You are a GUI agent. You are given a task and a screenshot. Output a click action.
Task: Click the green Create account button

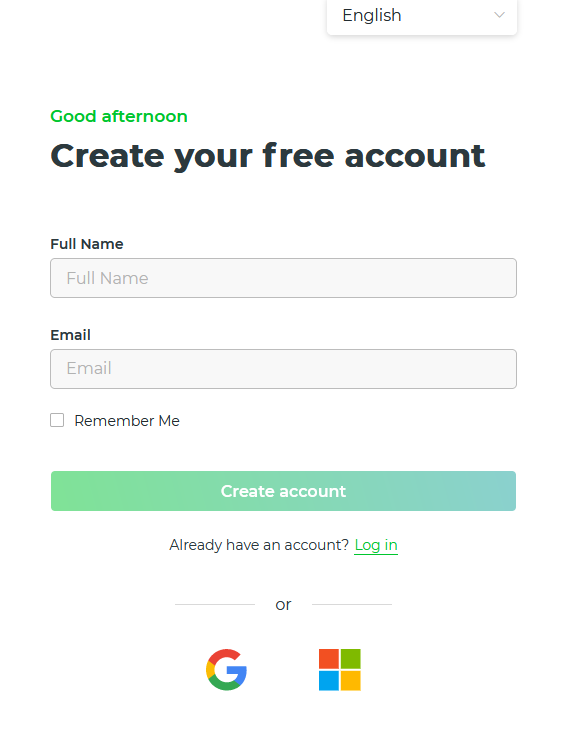click(x=284, y=491)
